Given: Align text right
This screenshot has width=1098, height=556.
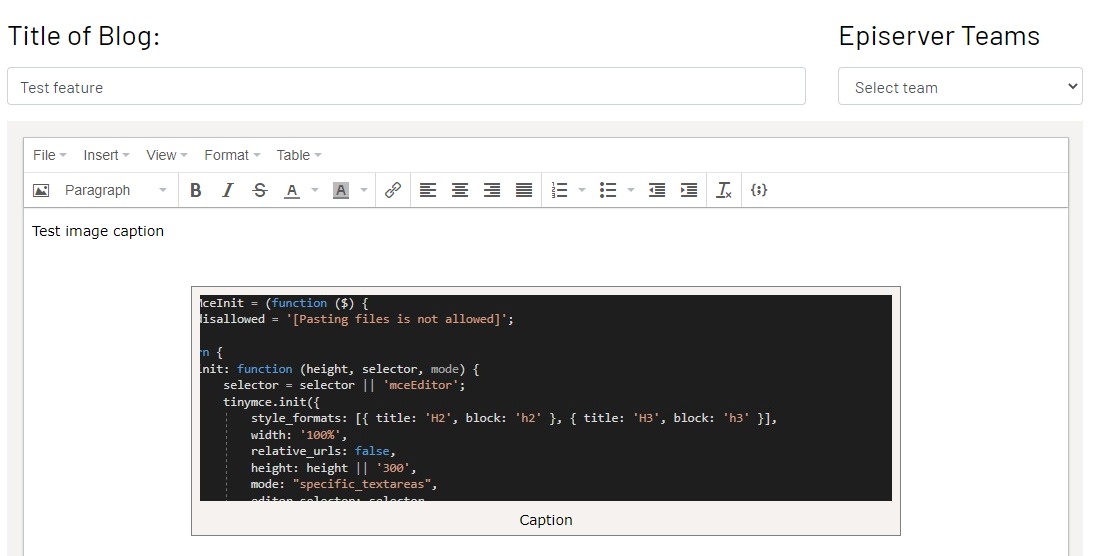Looking at the screenshot, I should [x=492, y=190].
